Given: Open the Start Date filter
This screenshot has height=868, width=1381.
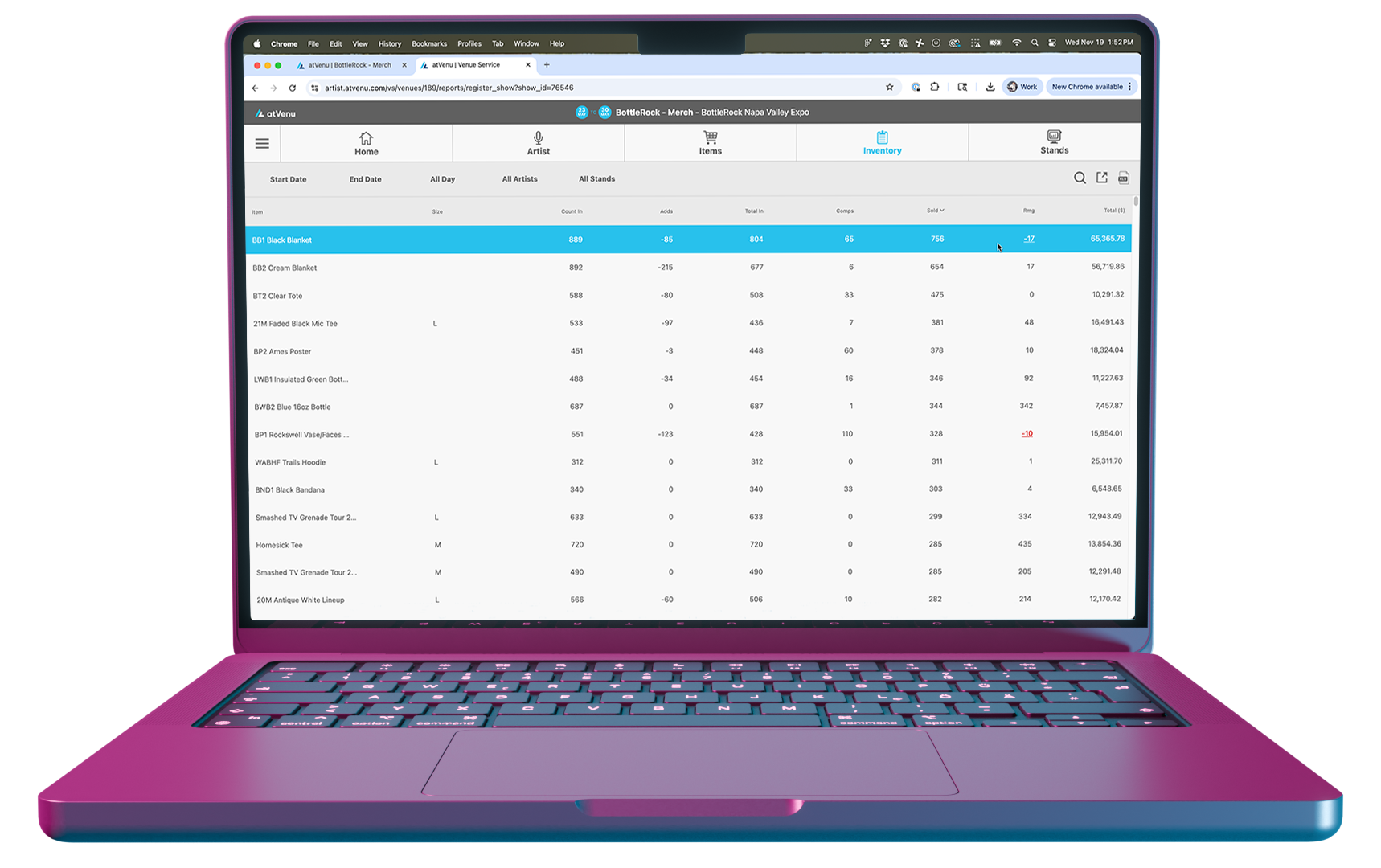Looking at the screenshot, I should (x=288, y=179).
